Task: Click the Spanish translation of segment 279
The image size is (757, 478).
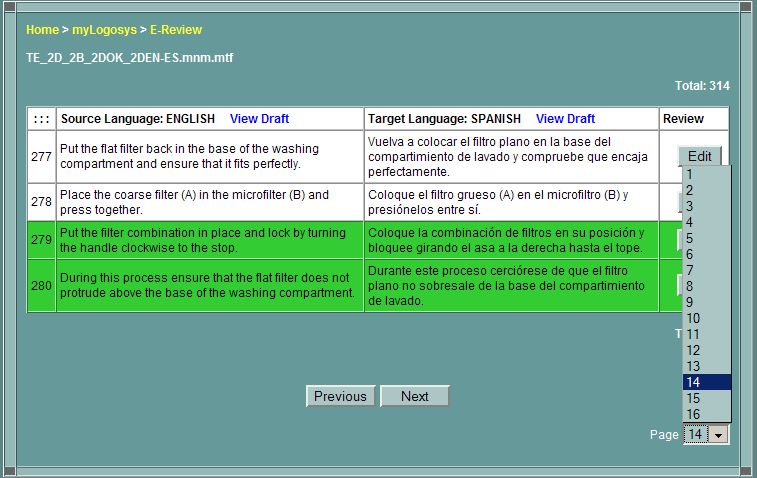Action: coord(509,240)
